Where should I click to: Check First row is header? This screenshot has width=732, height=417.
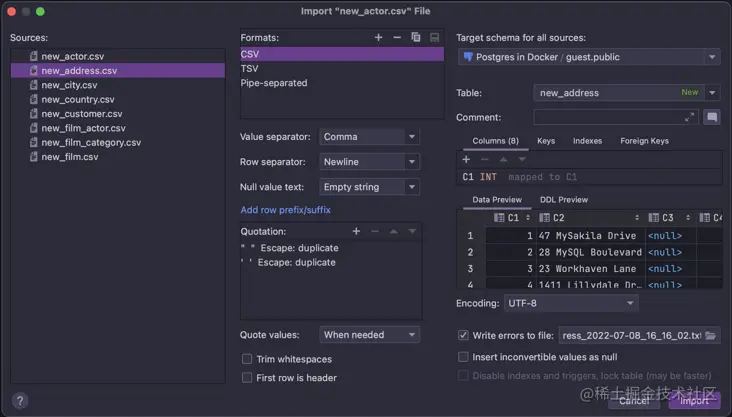tap(247, 378)
